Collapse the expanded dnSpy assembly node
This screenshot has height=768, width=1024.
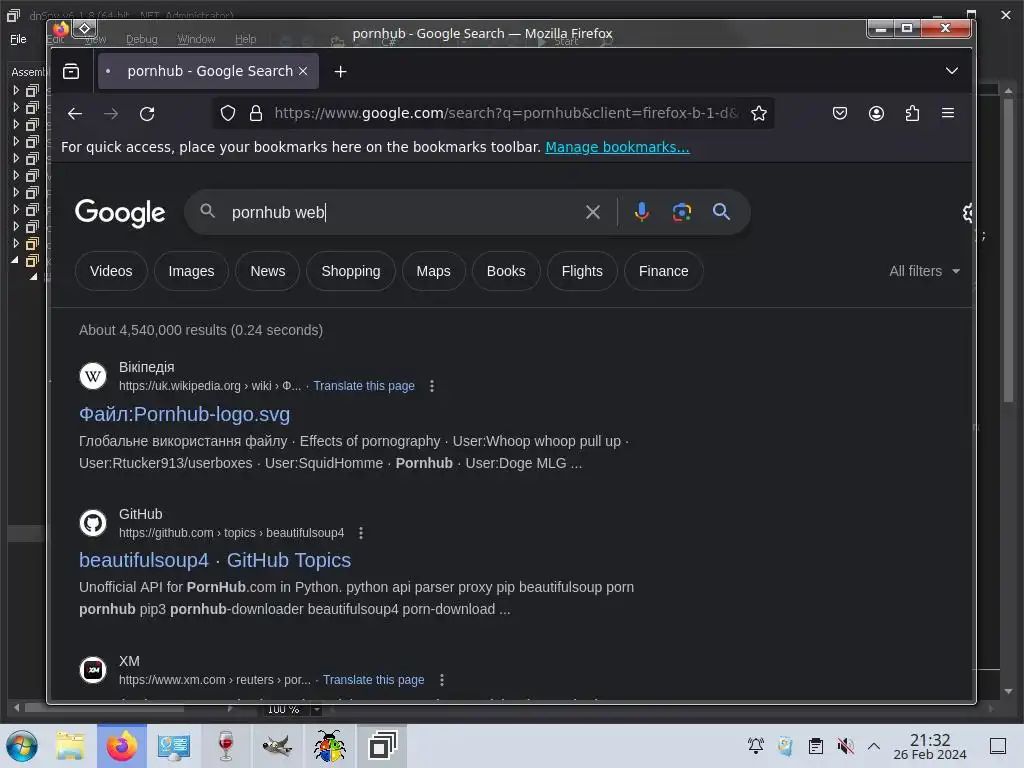pyautogui.click(x=15, y=260)
